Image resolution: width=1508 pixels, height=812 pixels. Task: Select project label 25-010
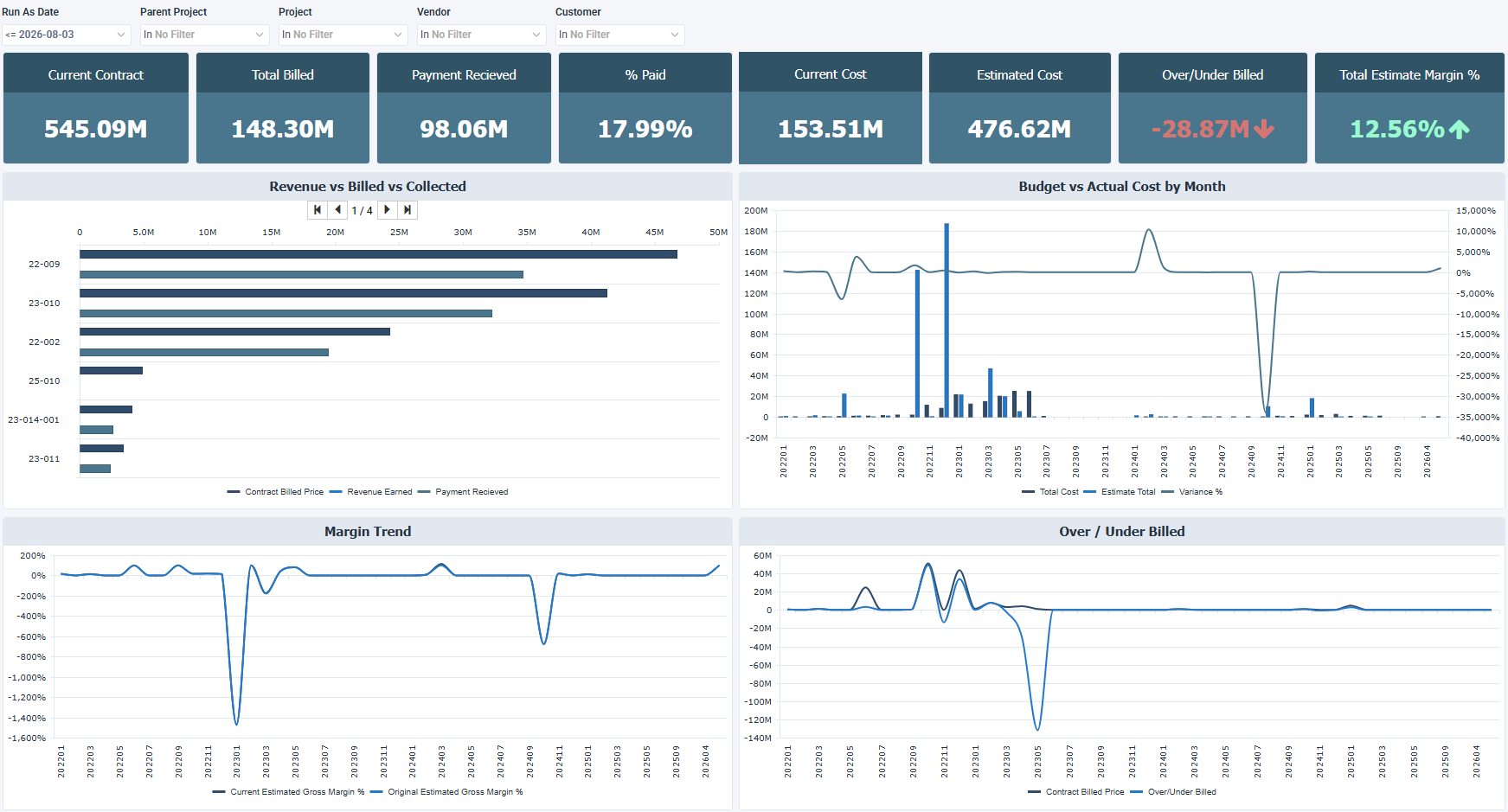coord(44,381)
